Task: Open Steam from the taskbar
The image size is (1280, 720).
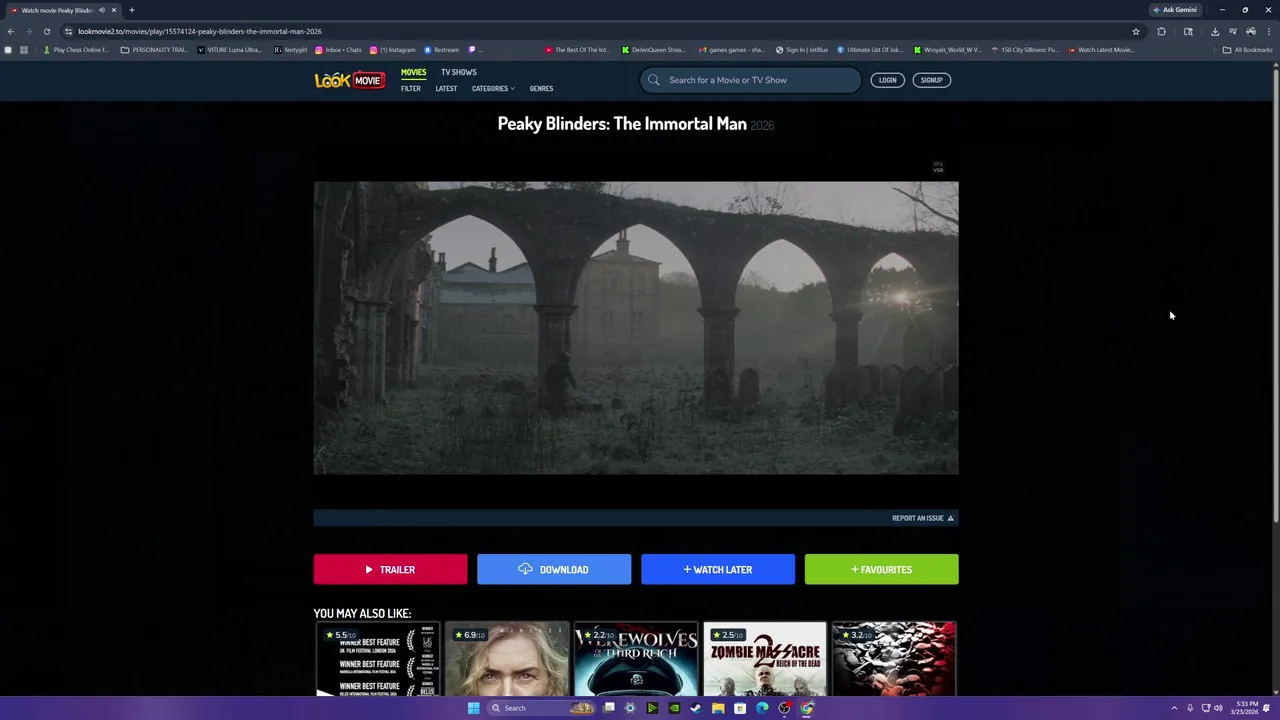Action: coord(696,708)
